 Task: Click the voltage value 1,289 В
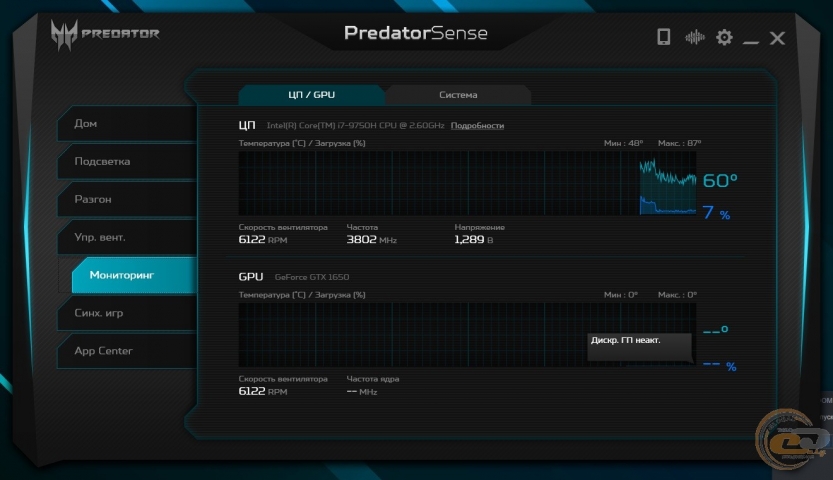473,239
